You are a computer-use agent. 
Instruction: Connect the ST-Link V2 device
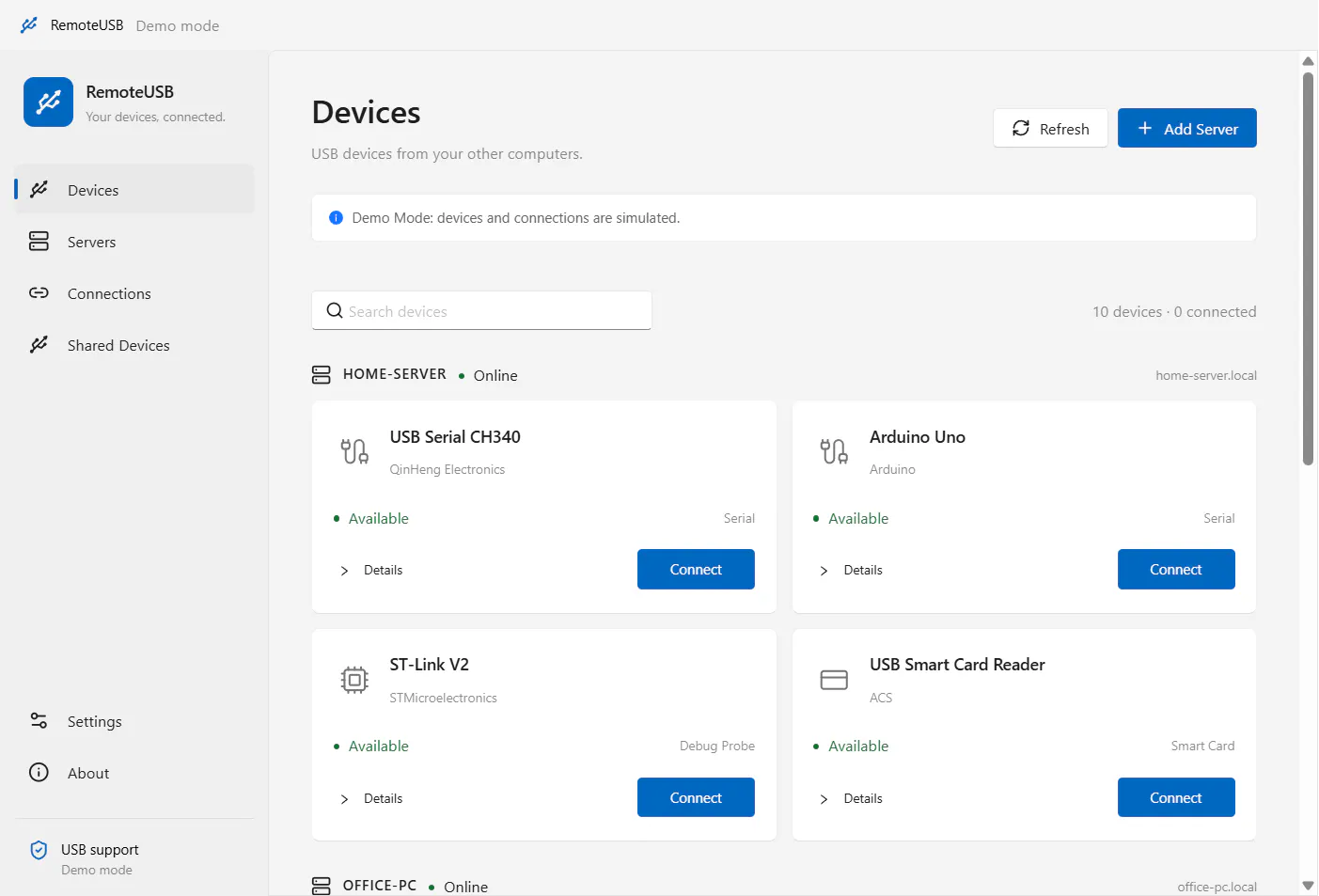(696, 797)
